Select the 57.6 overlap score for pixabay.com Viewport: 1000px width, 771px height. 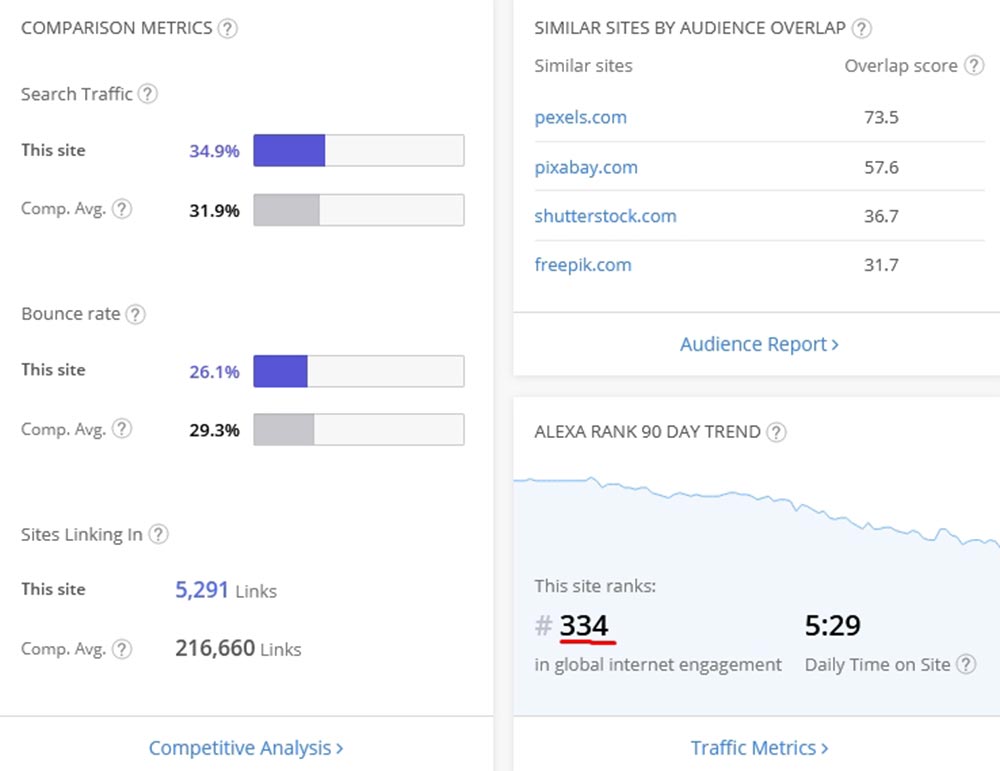pos(881,167)
